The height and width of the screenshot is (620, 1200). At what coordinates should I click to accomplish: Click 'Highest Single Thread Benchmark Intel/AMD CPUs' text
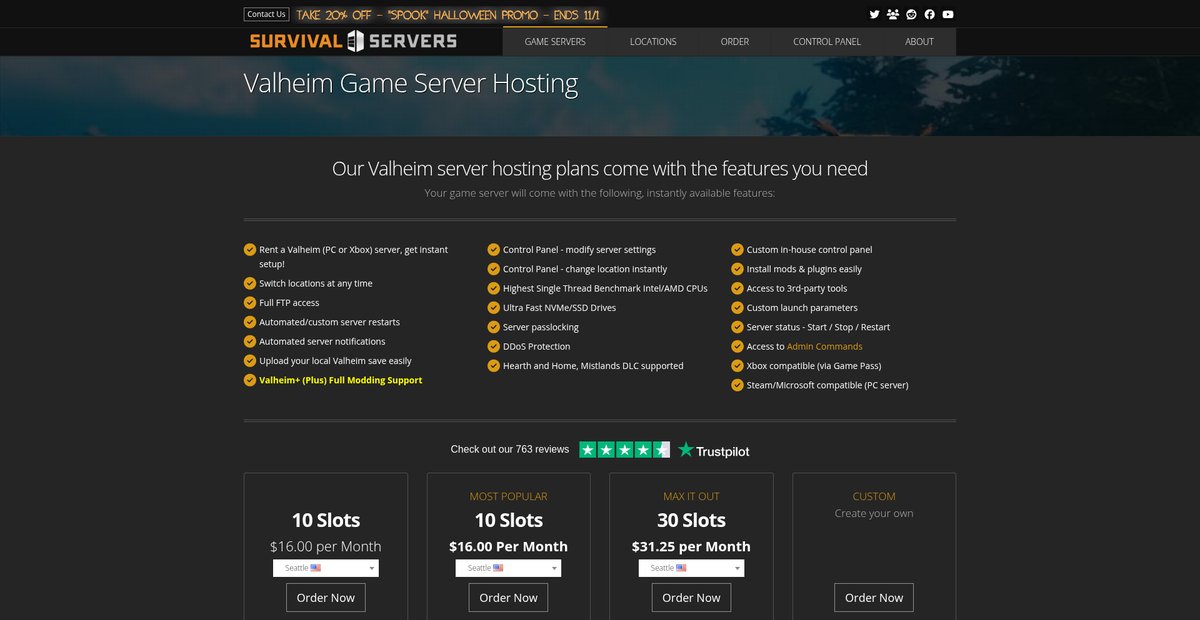pyautogui.click(x=605, y=289)
